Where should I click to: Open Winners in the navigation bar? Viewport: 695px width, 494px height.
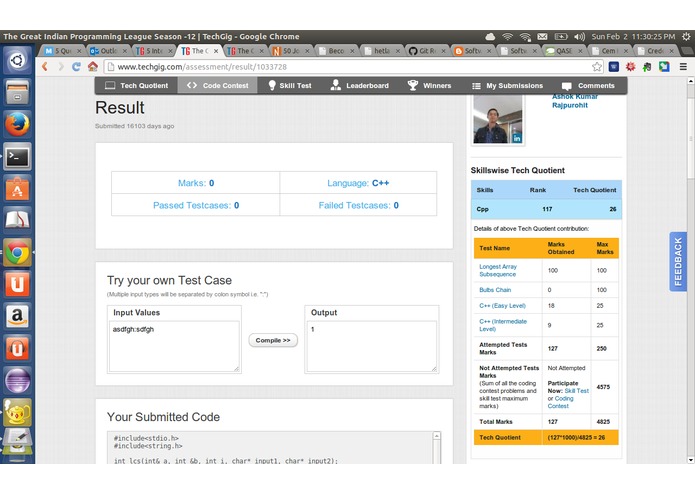429,86
